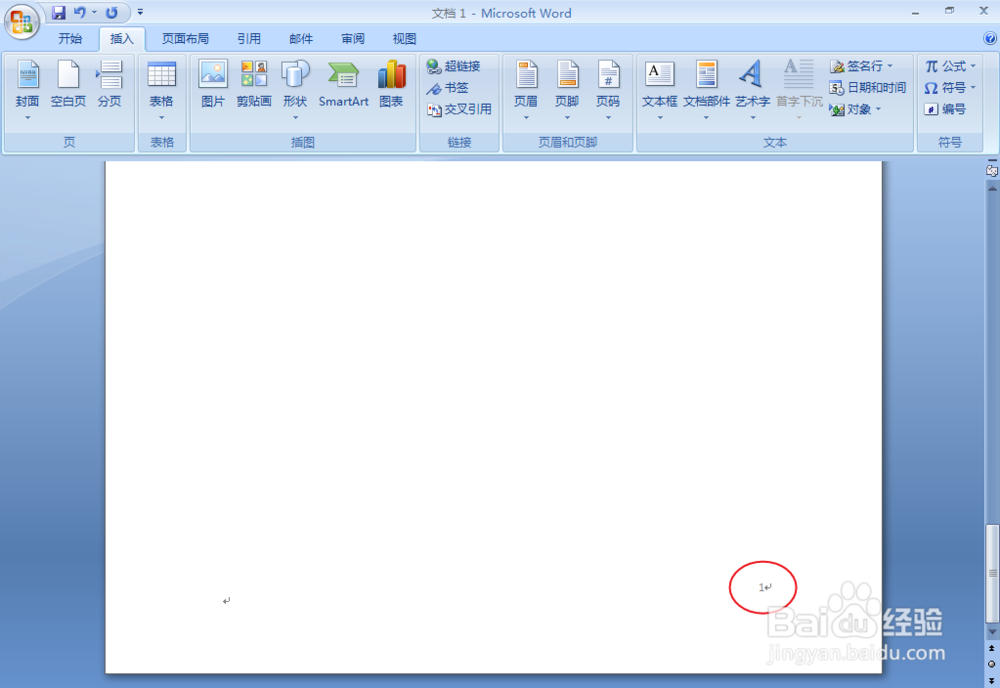The width and height of the screenshot is (1000, 688).
Task: Open the Mailings (邮件) tab
Action: pos(301,39)
